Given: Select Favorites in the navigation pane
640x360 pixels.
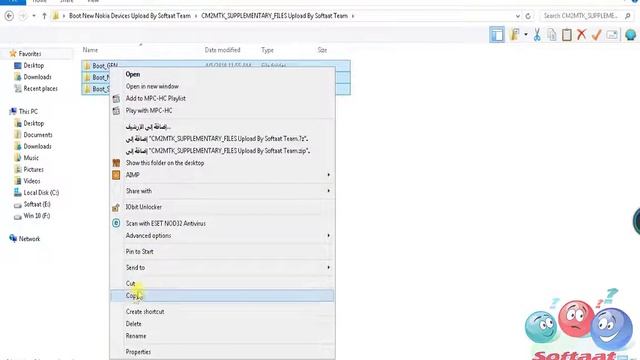Looking at the screenshot, I should click(x=29, y=53).
